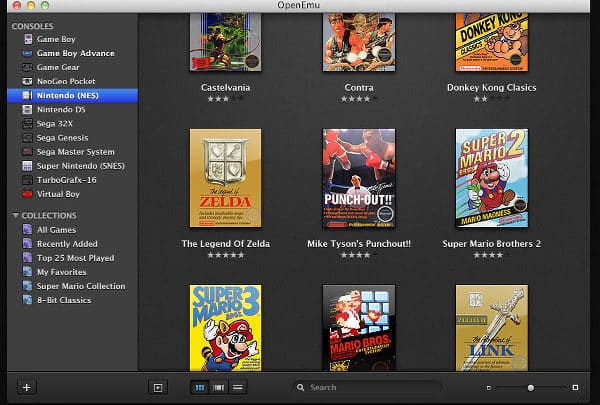This screenshot has width=600, height=405.
Task: Adjust the cover size slider knob
Action: coord(531,388)
